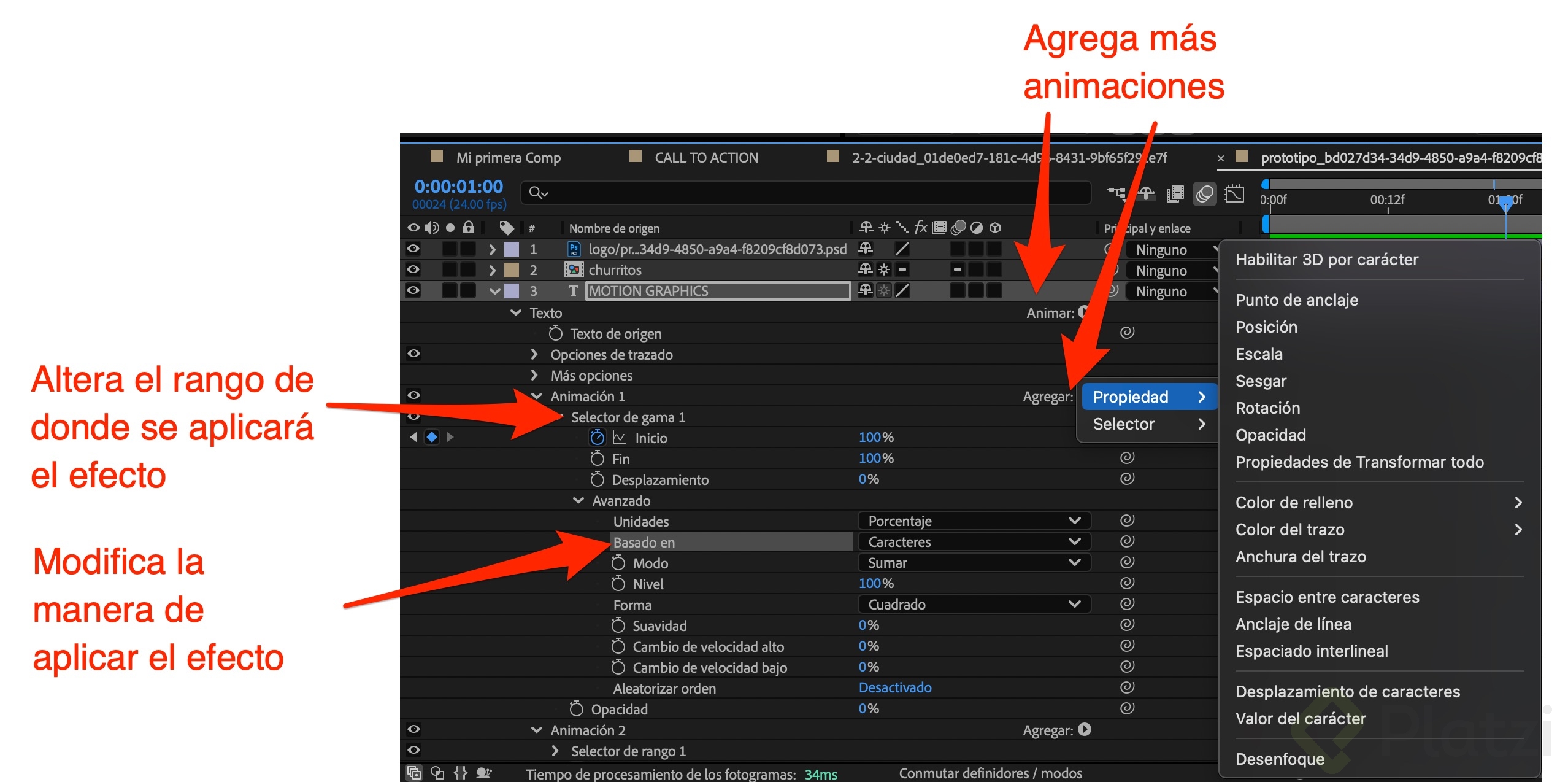Image resolution: width=1568 pixels, height=782 pixels.
Task: Toggle visibility of Animación 2
Action: [413, 729]
